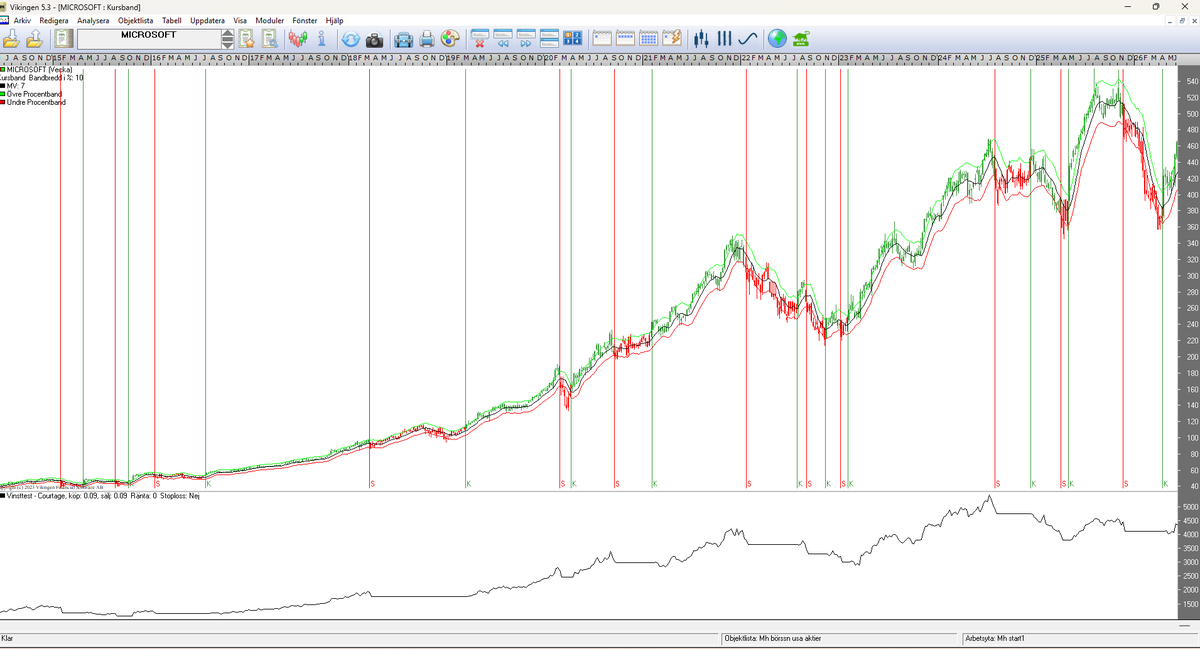Click the 5000 value on lower axis
Image resolution: width=1200 pixels, height=649 pixels.
pos(1190,507)
